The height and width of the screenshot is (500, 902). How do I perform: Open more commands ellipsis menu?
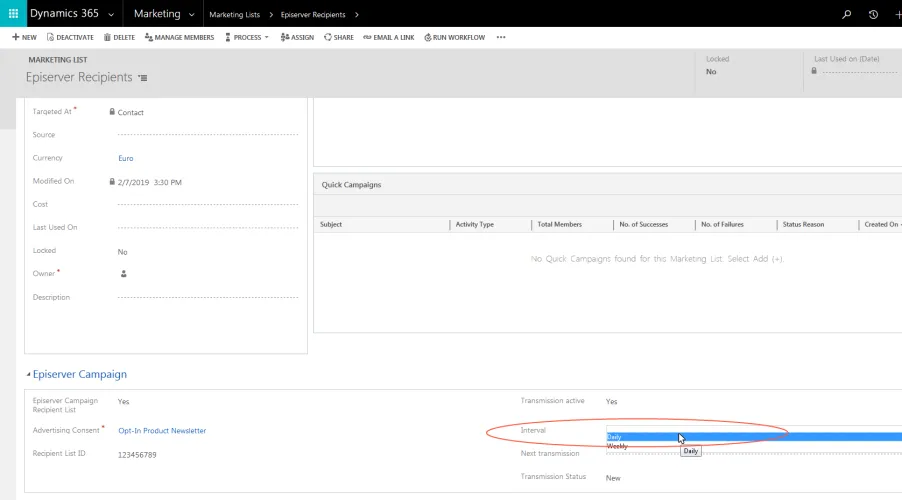tap(501, 37)
